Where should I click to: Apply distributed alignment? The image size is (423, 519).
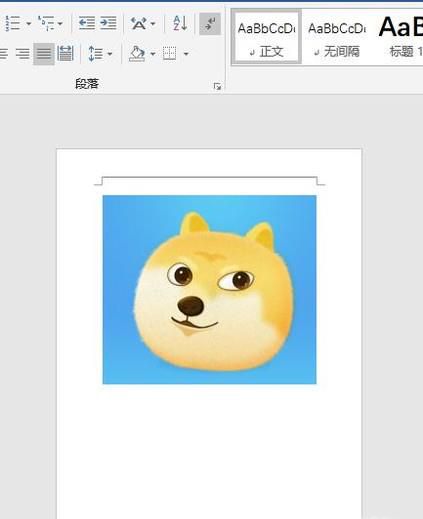coord(65,53)
